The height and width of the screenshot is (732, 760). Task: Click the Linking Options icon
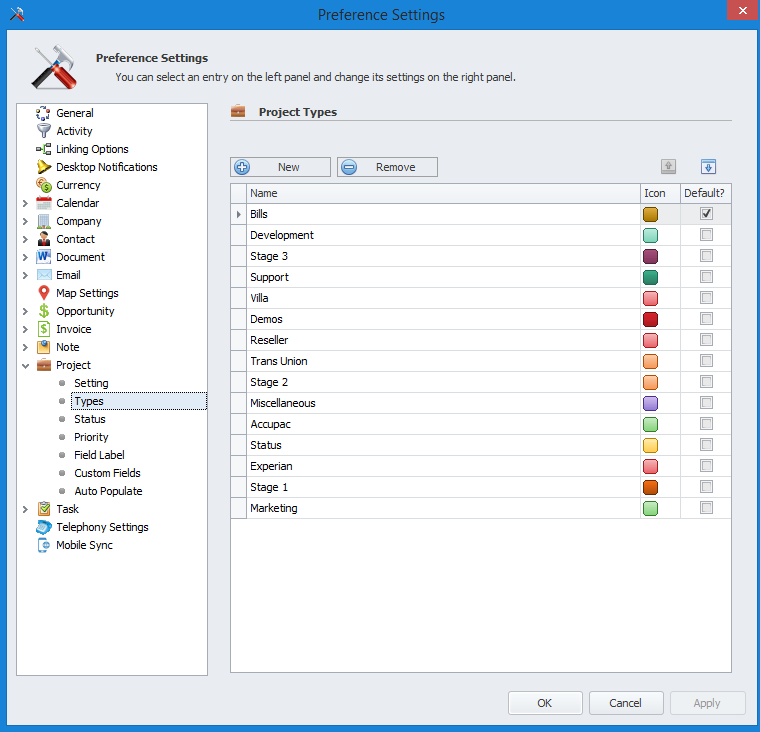click(x=44, y=149)
